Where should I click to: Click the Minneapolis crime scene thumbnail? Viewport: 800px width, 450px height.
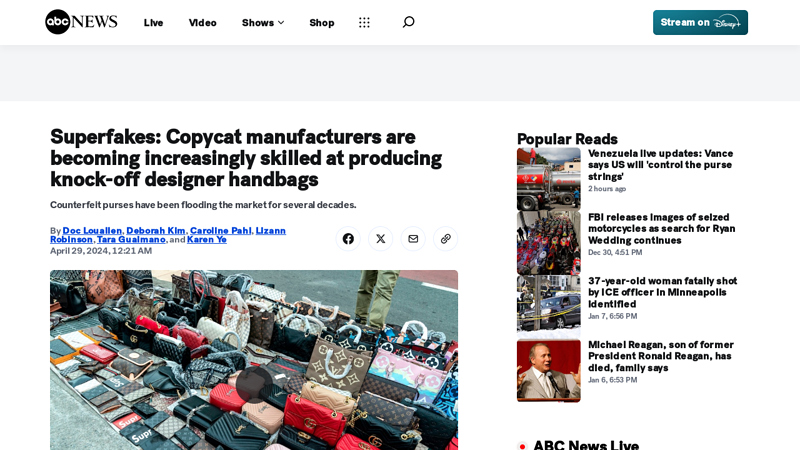tap(548, 307)
